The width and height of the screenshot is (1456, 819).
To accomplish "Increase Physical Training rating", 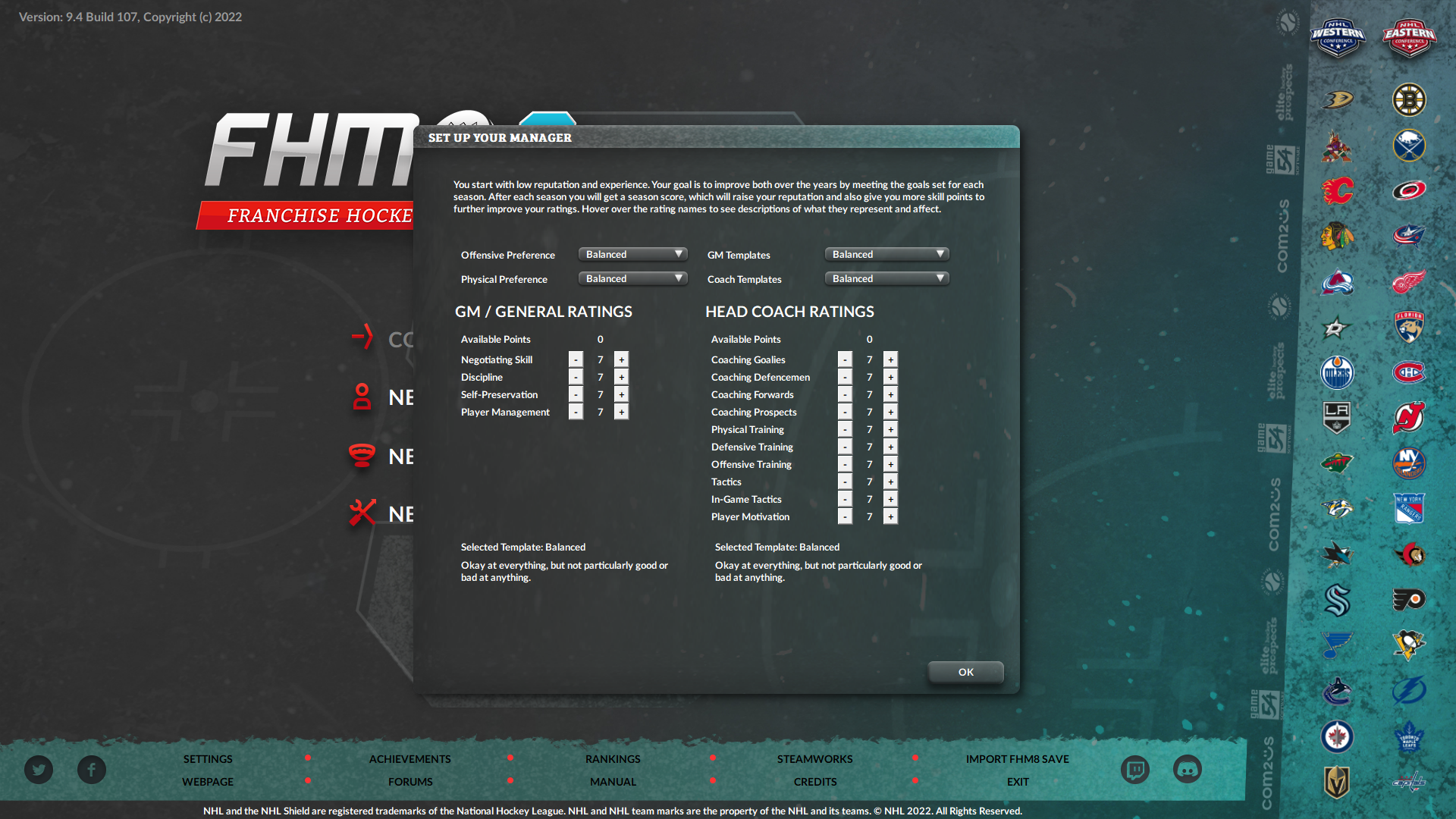I will pyautogui.click(x=890, y=429).
